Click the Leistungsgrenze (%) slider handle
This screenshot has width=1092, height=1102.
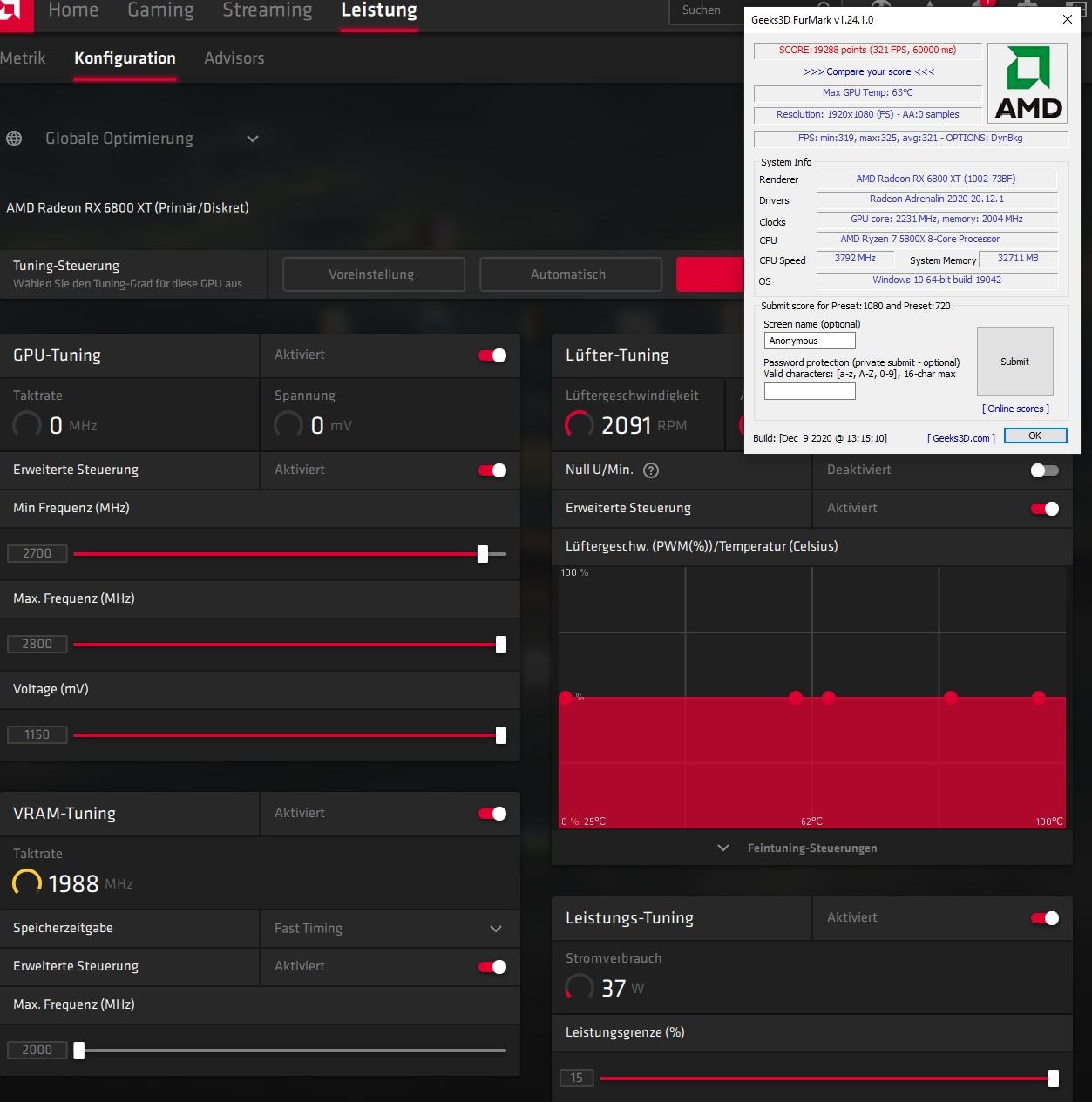(x=1054, y=1078)
